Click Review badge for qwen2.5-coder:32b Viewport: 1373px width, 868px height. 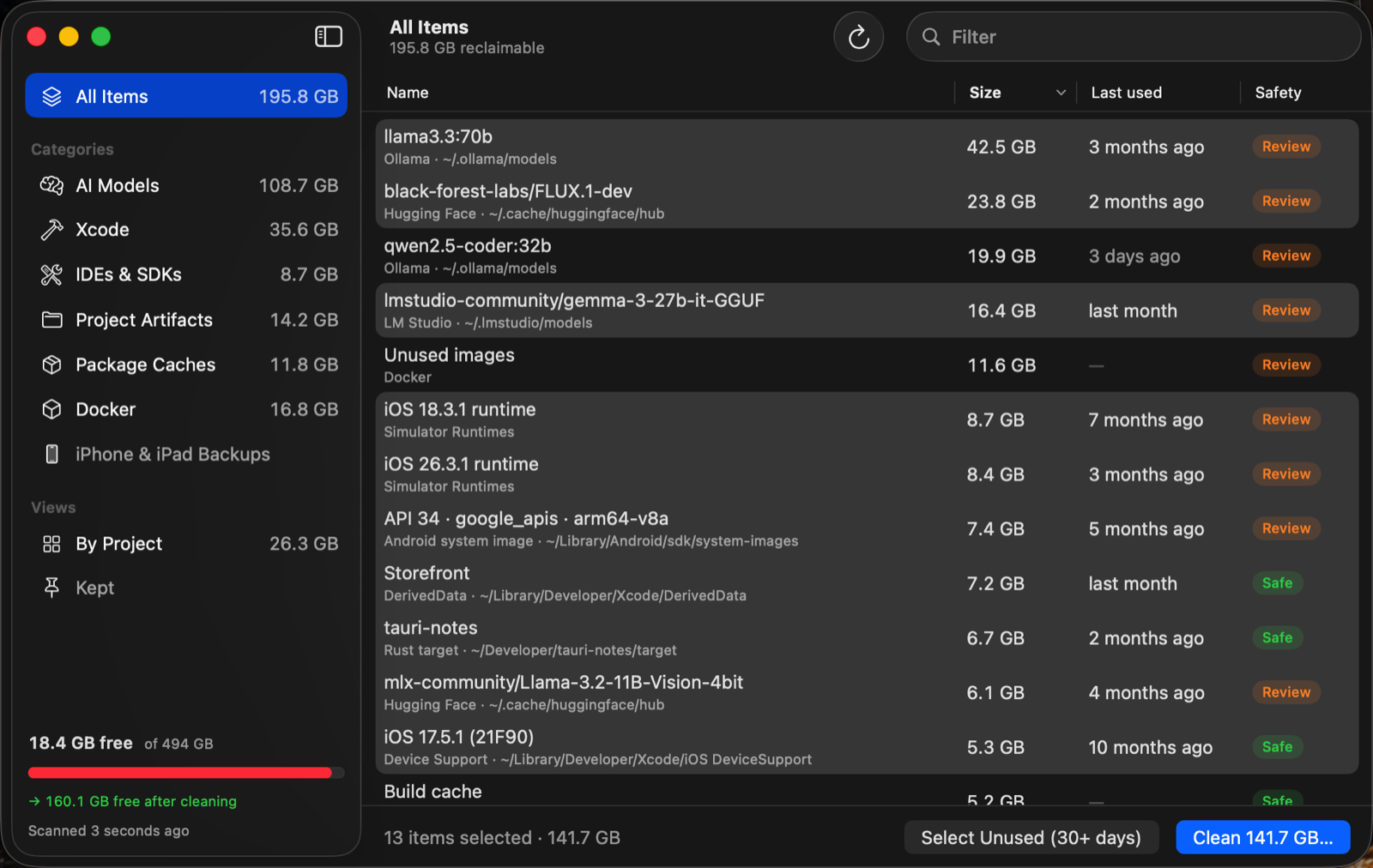(1285, 256)
